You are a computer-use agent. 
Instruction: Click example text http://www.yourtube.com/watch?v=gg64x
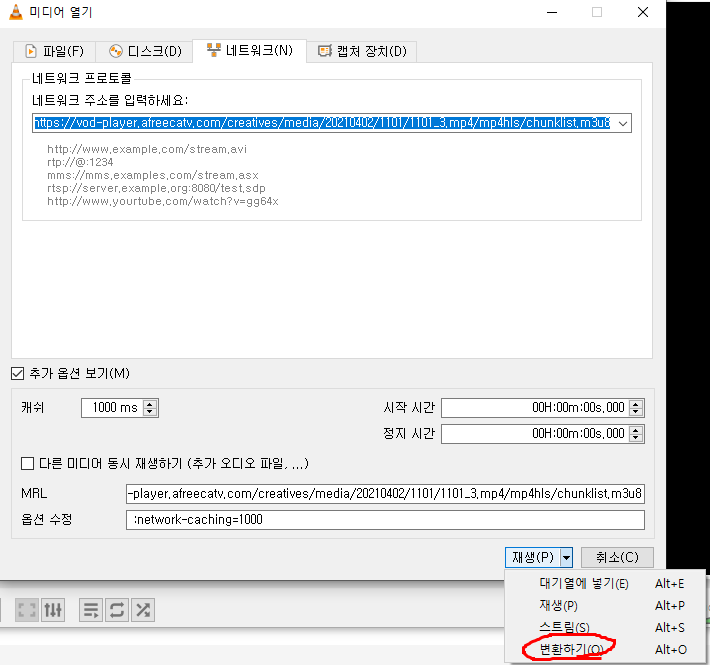pyautogui.click(x=163, y=201)
